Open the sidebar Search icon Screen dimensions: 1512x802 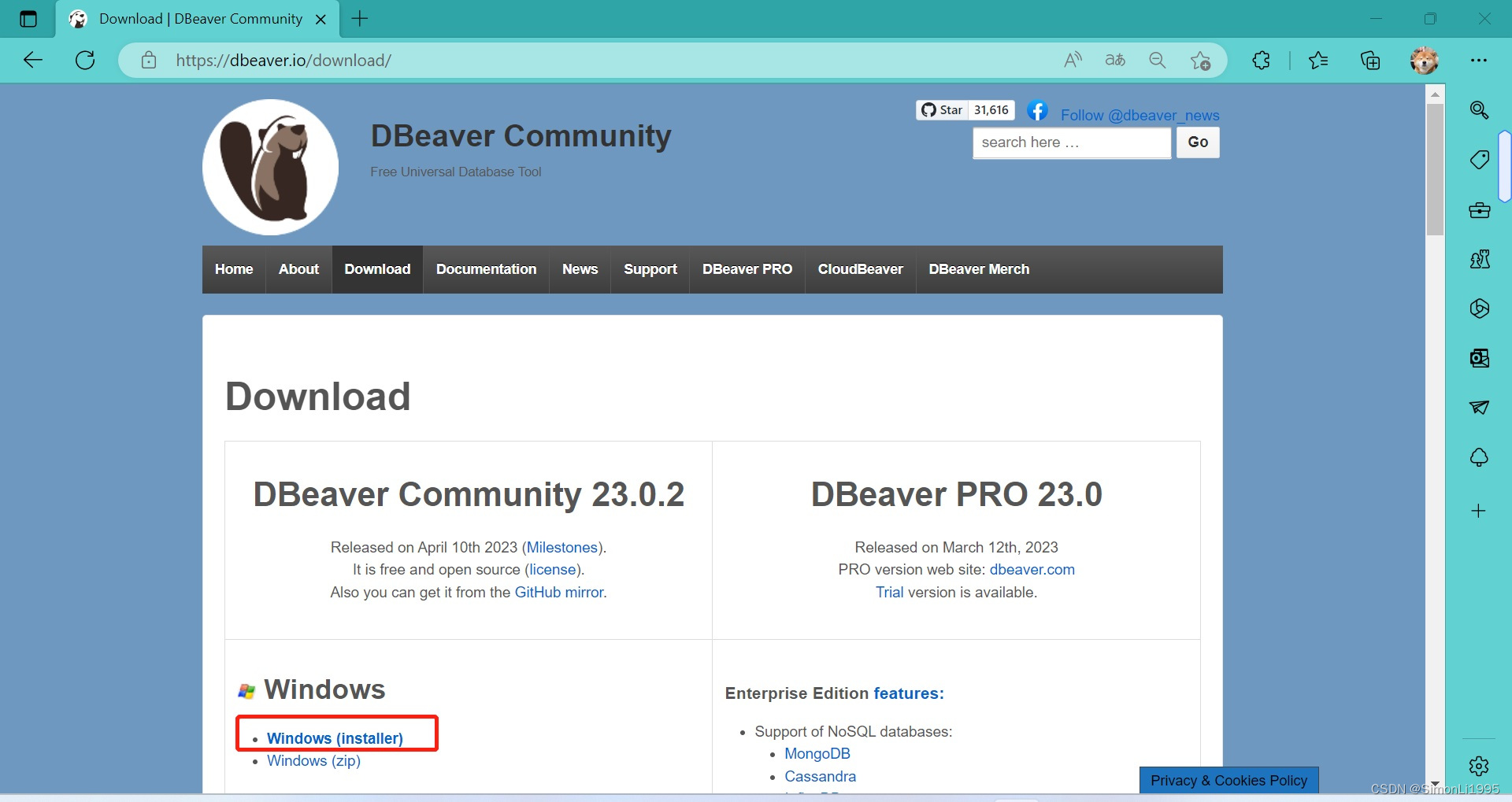pyautogui.click(x=1479, y=110)
